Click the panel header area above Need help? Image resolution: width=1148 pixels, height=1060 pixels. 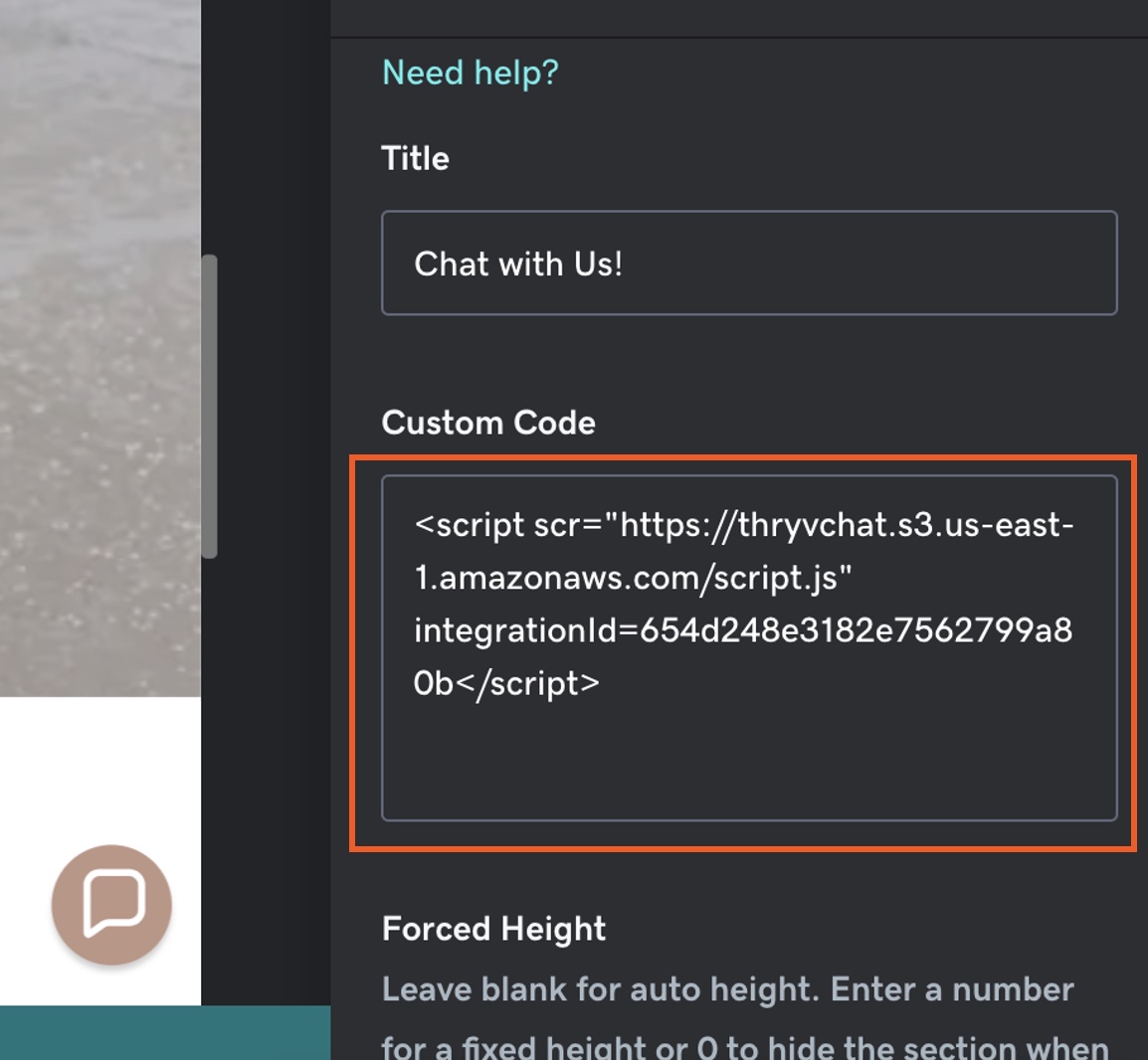coord(738,17)
